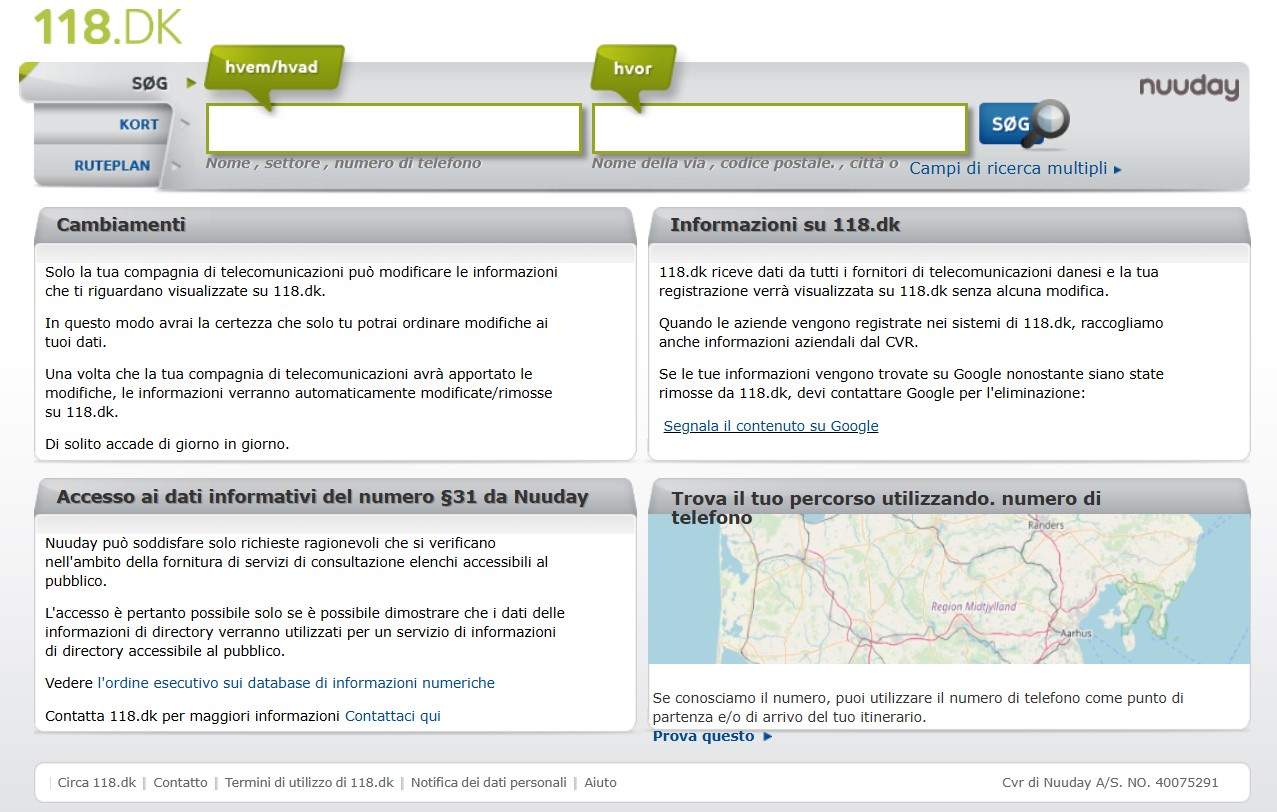Click the SØG magnifier search button
Viewport: 1277px width, 812px height.
pos(1023,125)
